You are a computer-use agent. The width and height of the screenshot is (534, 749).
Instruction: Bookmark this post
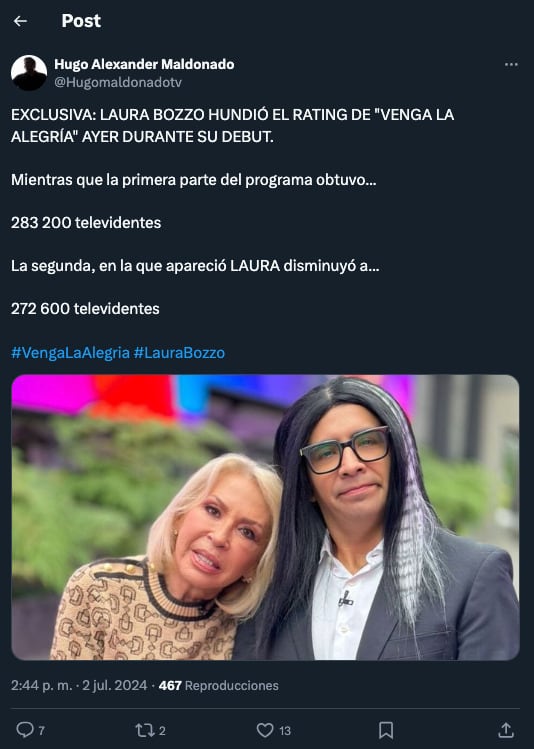click(x=386, y=730)
